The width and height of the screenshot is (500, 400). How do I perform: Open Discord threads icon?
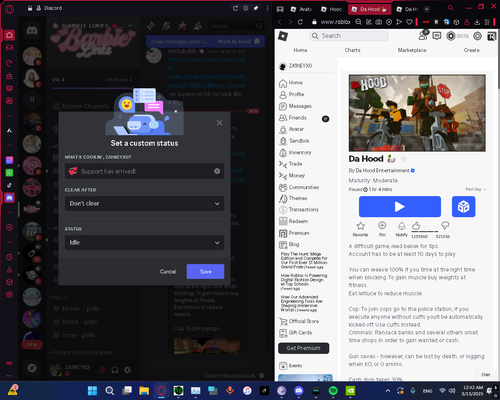click(x=151, y=26)
